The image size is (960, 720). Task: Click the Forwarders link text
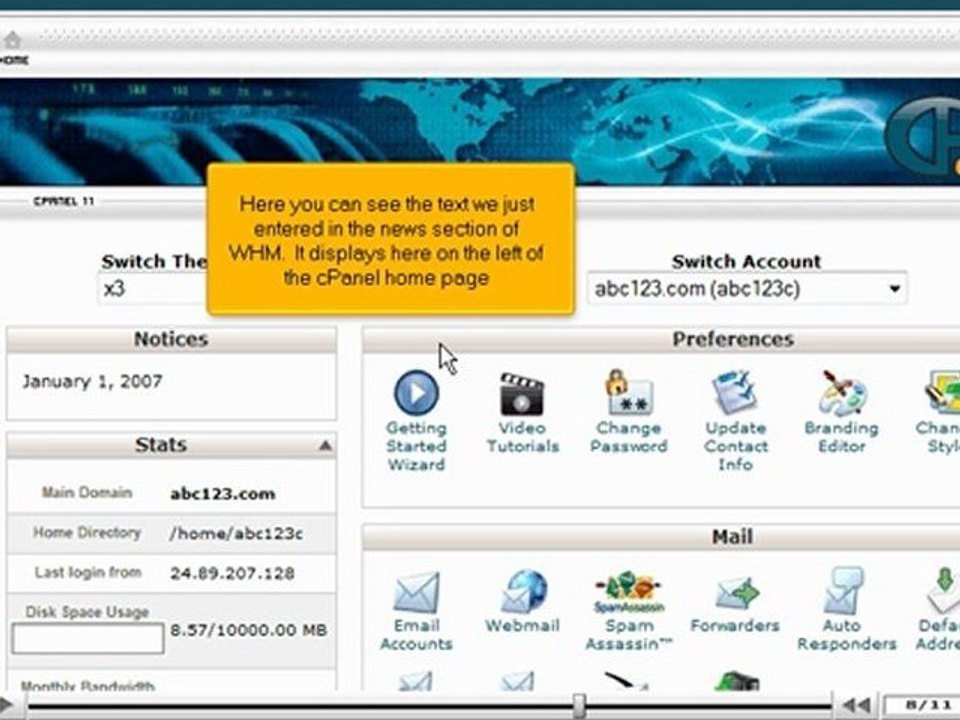(735, 626)
